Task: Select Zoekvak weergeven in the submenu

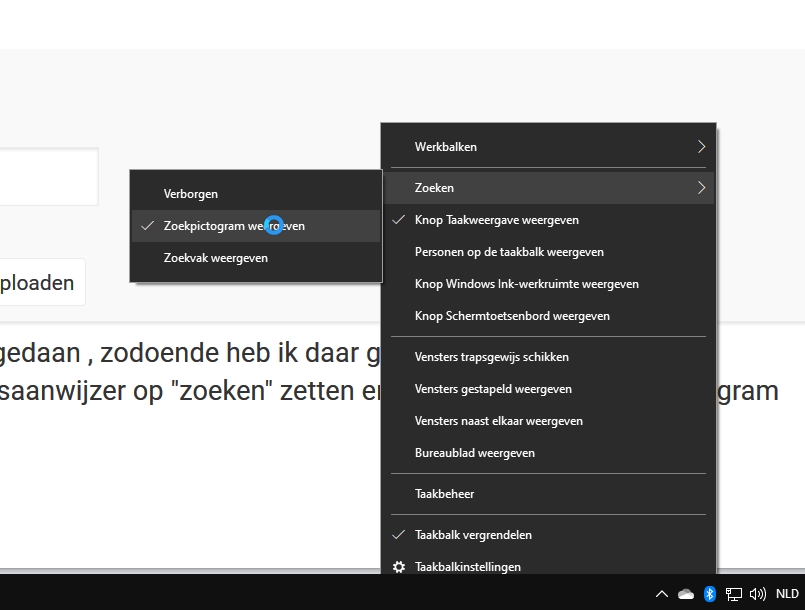Action: 215,257
